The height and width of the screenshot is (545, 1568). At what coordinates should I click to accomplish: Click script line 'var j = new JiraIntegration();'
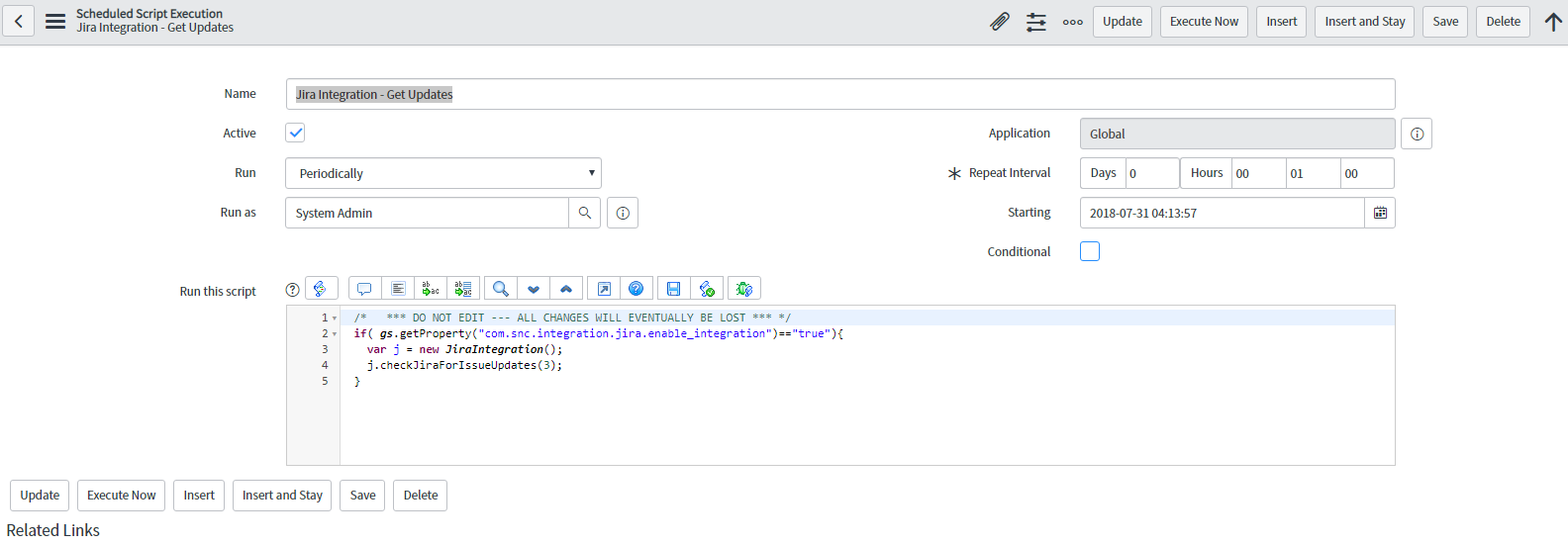pos(464,349)
